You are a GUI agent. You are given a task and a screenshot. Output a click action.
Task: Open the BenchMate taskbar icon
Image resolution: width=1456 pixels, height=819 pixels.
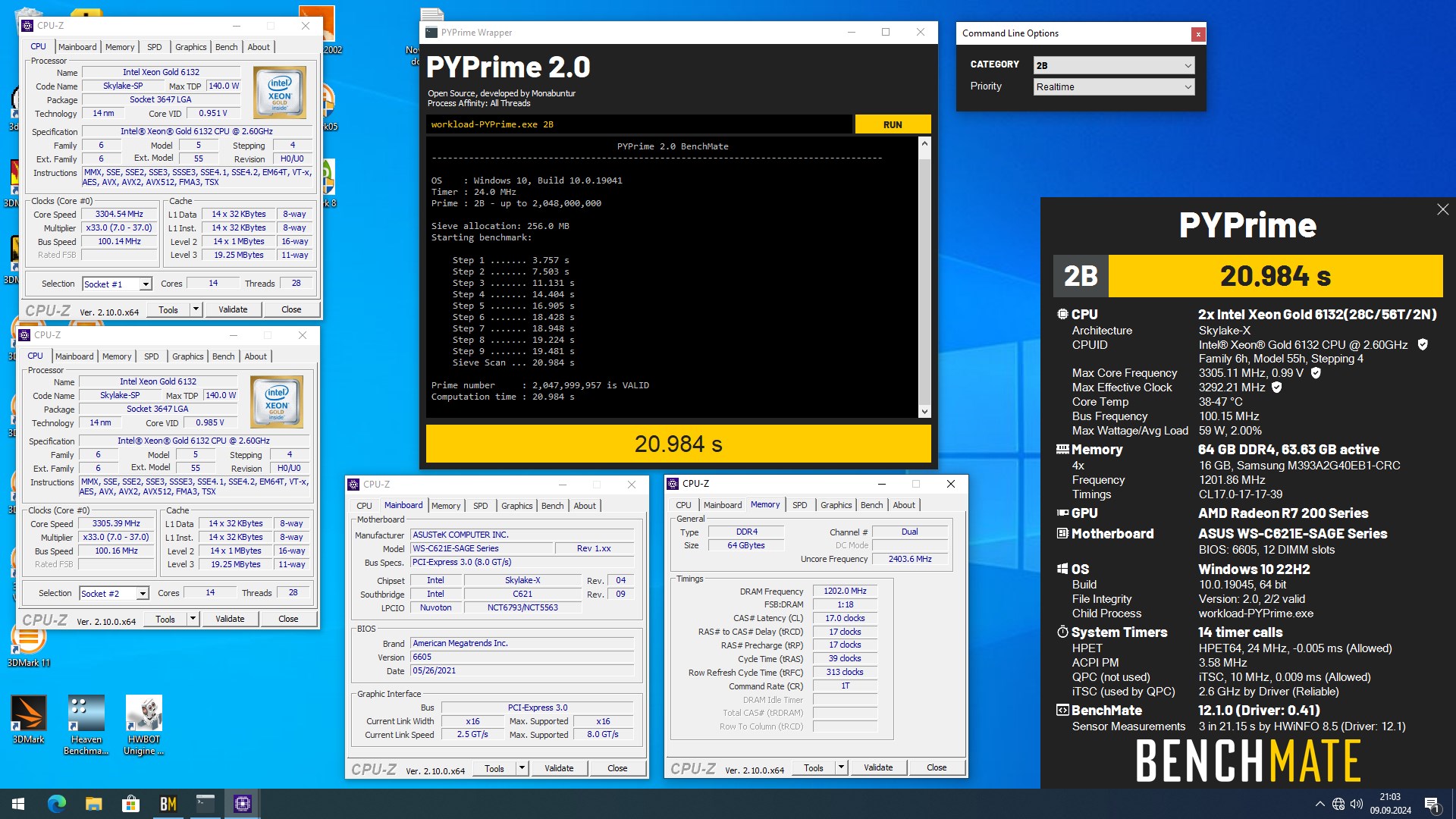168,804
